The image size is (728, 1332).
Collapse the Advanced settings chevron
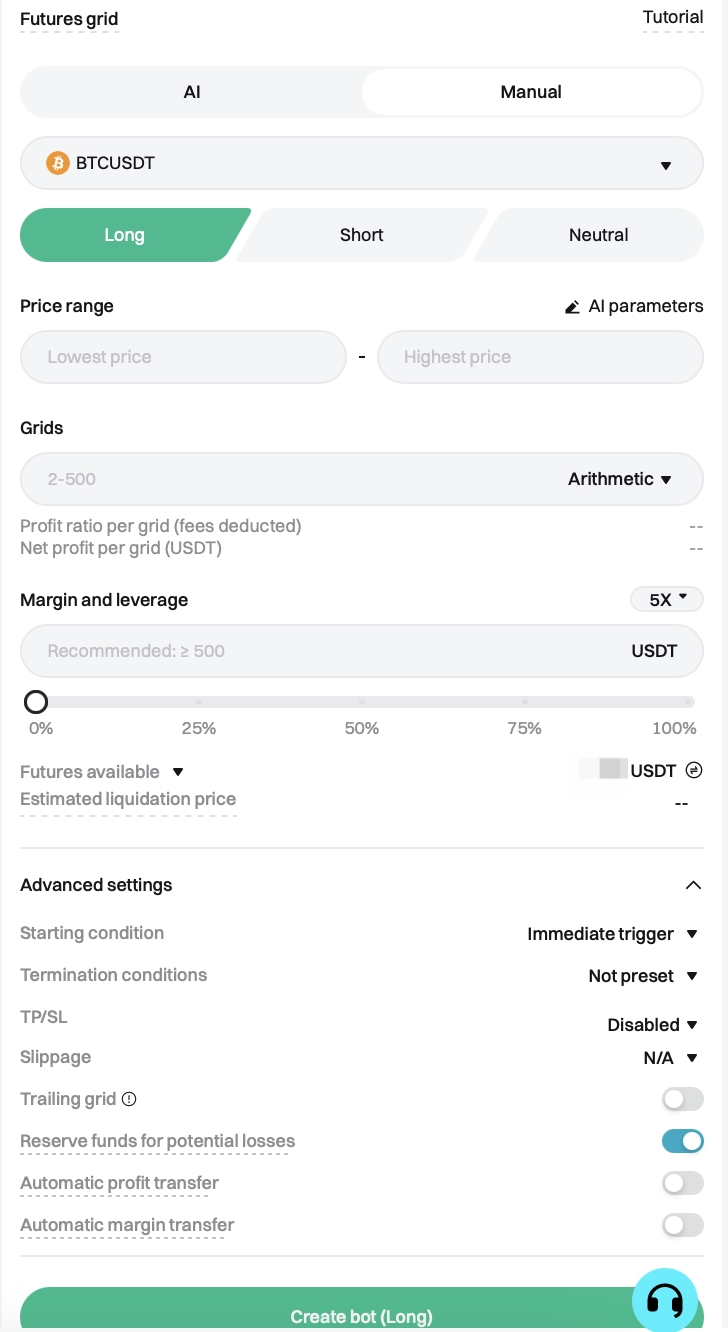click(x=693, y=885)
